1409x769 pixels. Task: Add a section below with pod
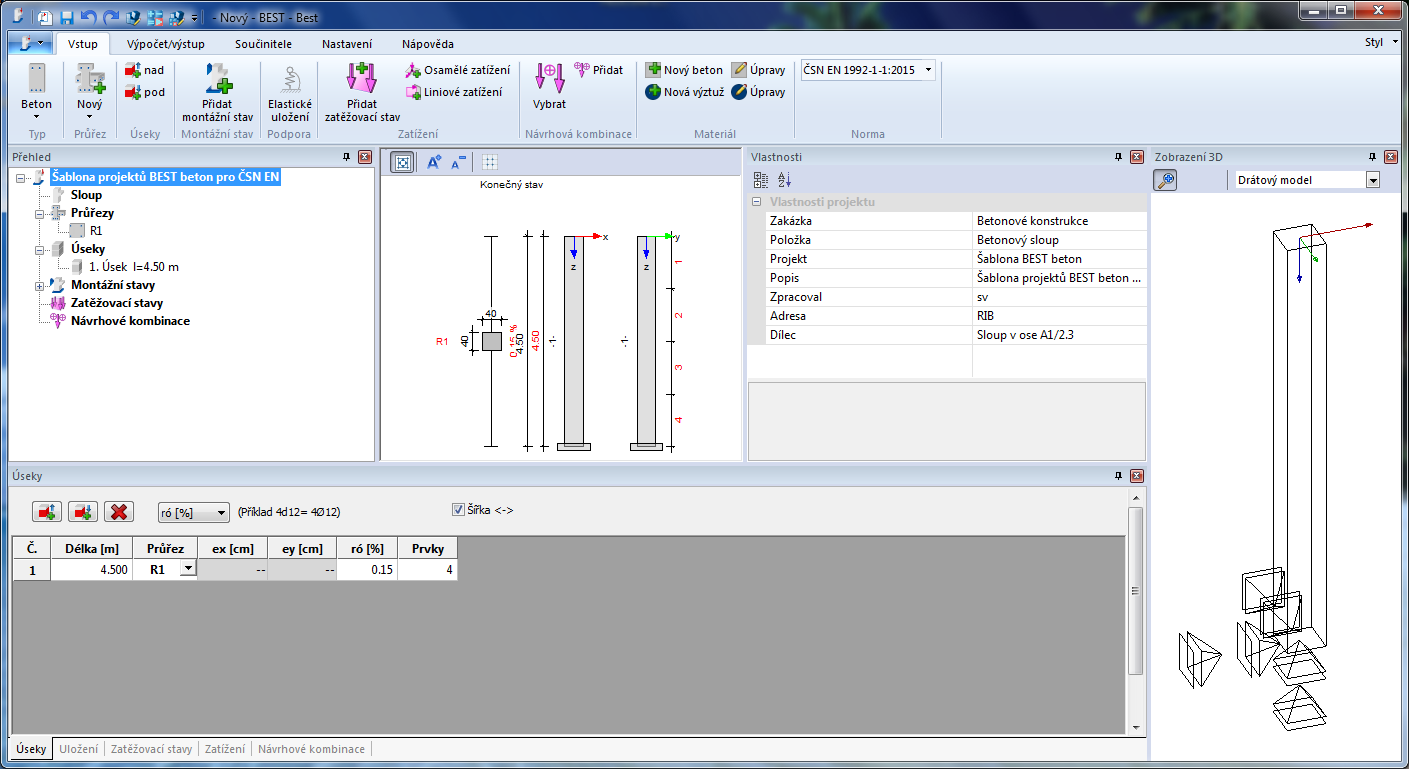tap(145, 92)
